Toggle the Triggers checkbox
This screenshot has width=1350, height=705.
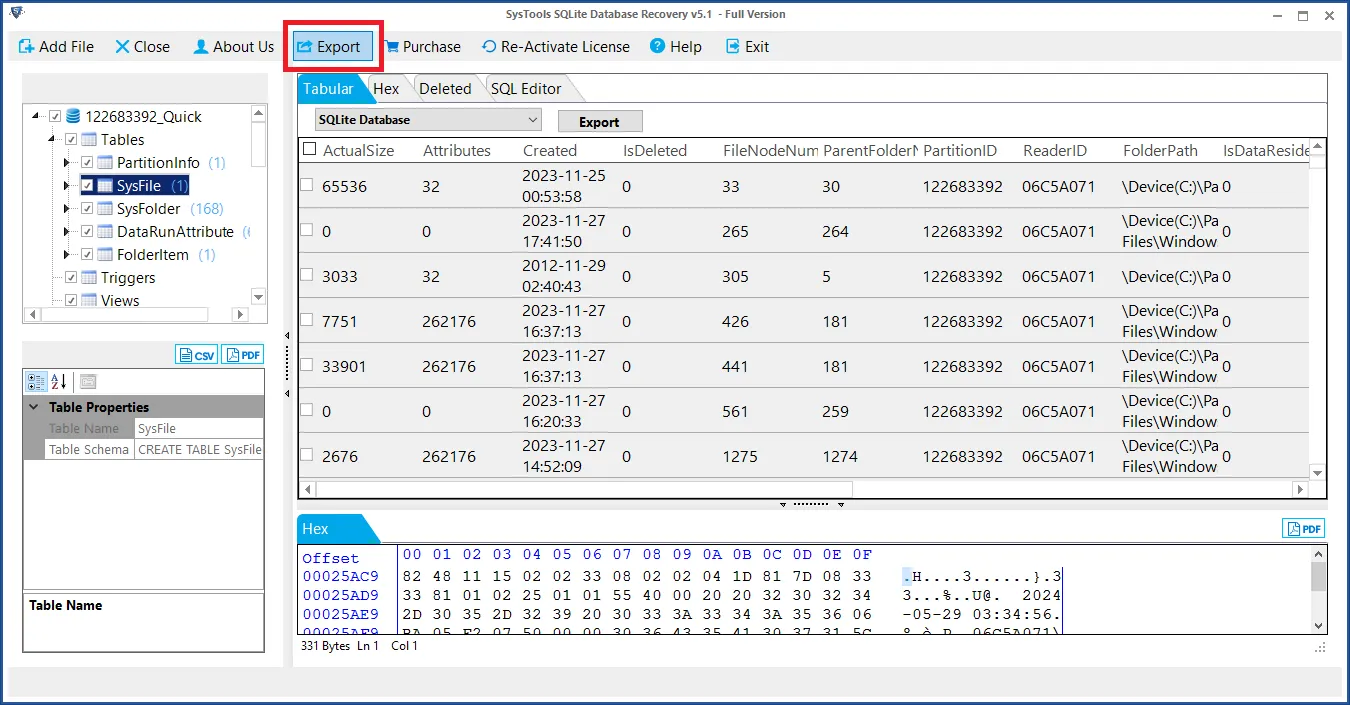[x=71, y=277]
